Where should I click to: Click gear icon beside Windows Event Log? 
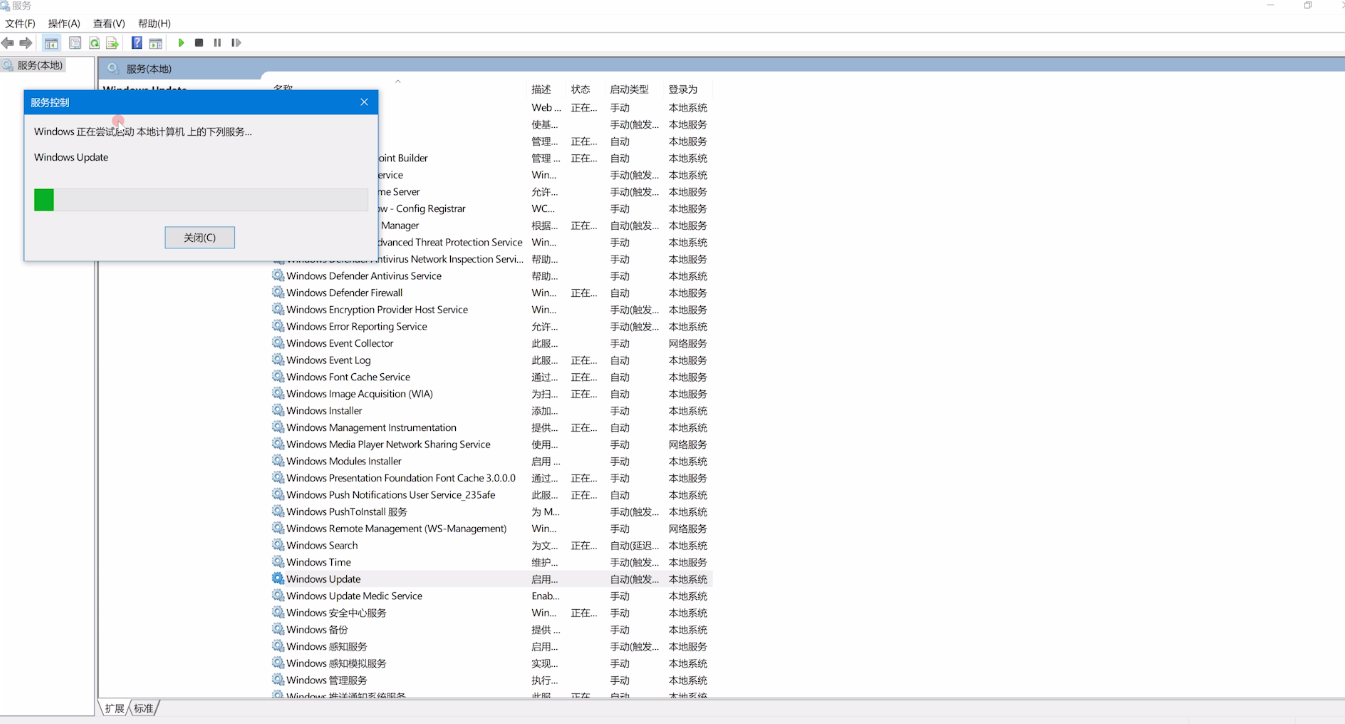(x=278, y=360)
